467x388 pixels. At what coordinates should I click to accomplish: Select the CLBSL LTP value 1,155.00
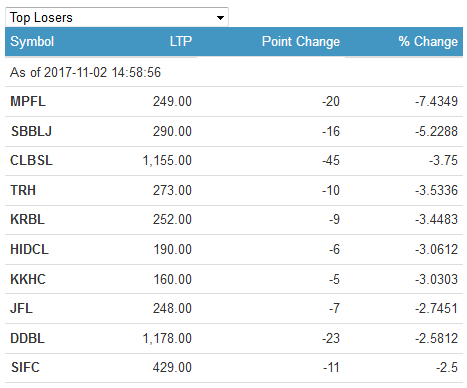167,161
